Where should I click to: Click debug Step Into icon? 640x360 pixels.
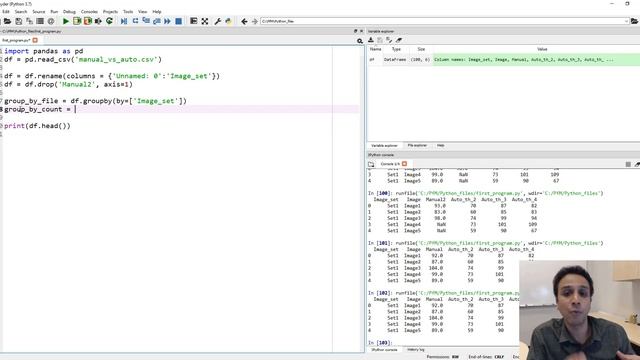click(x=146, y=21)
